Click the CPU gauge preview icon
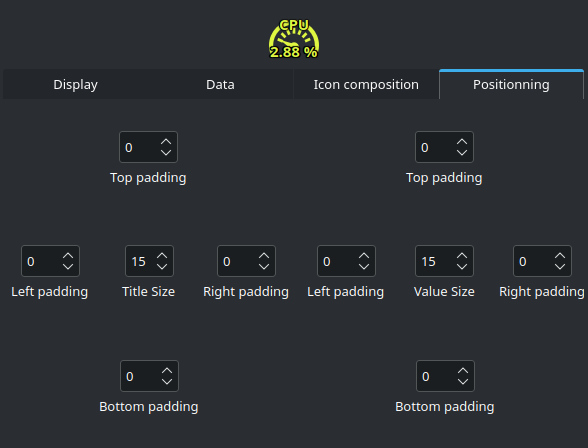The width and height of the screenshot is (588, 448). (294, 39)
